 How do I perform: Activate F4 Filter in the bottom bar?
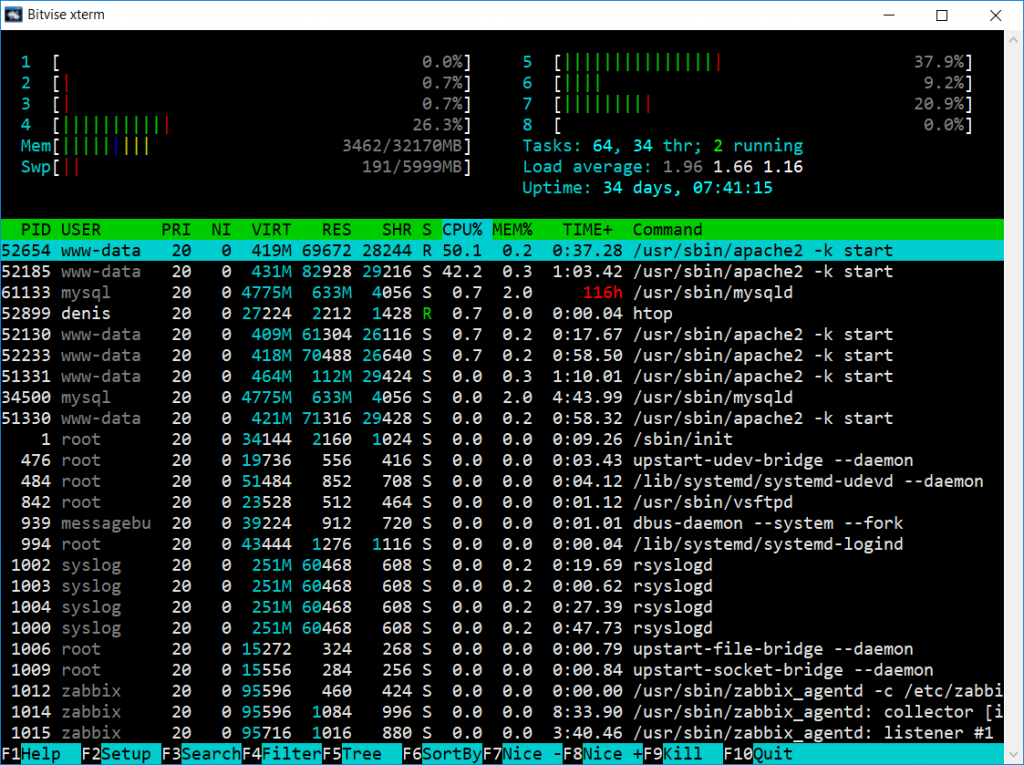pos(282,754)
